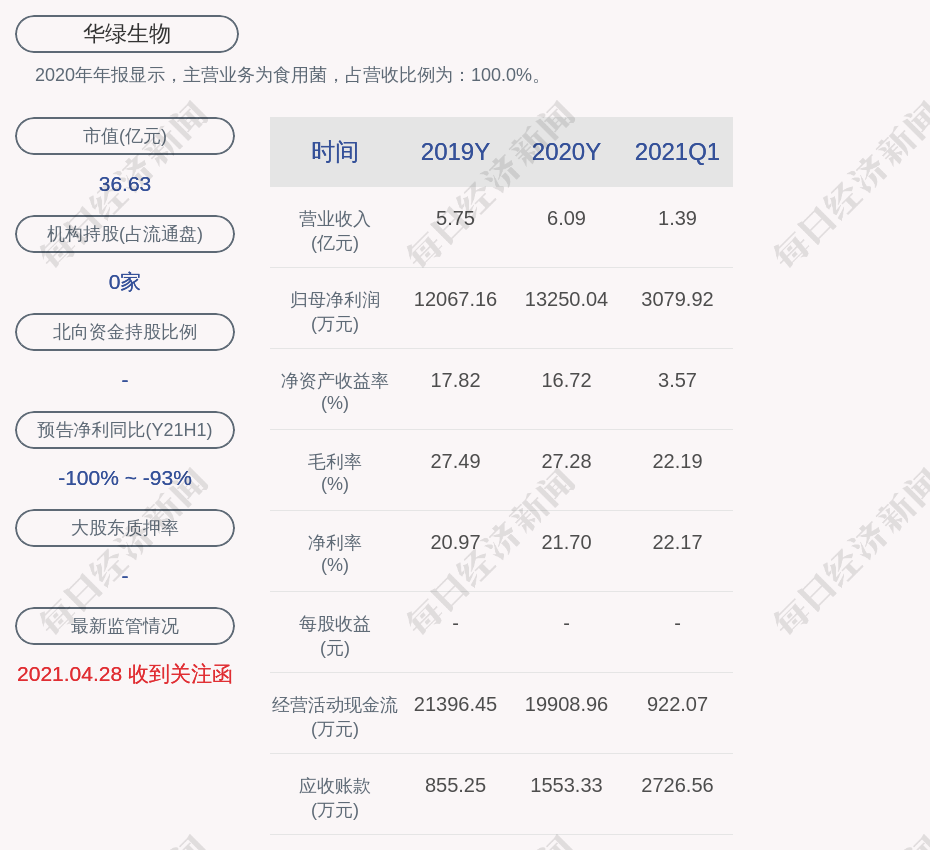
Task: Click net profit value 13250.04
Action: (x=566, y=299)
